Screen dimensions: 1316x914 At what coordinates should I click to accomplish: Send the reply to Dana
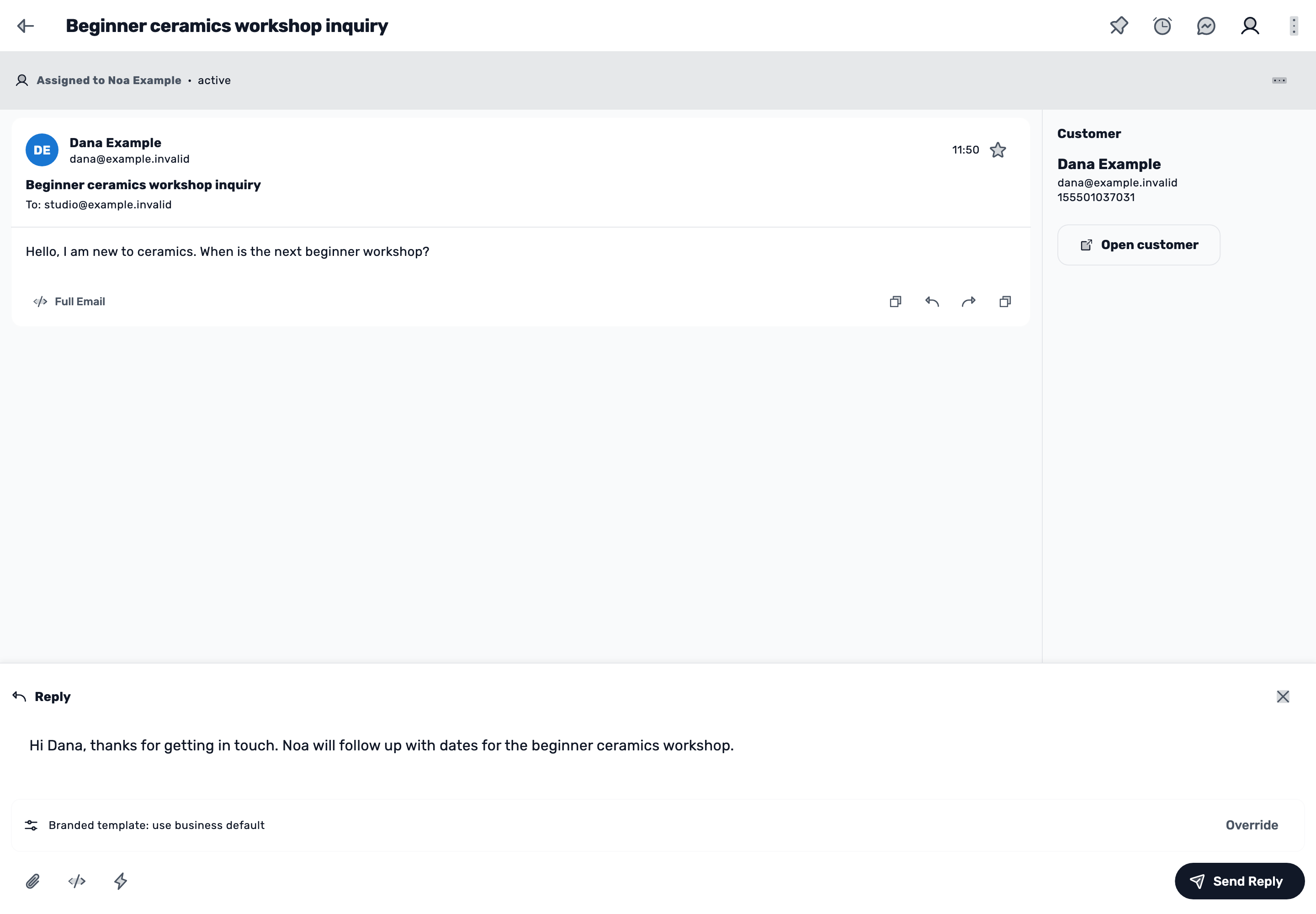click(x=1239, y=882)
